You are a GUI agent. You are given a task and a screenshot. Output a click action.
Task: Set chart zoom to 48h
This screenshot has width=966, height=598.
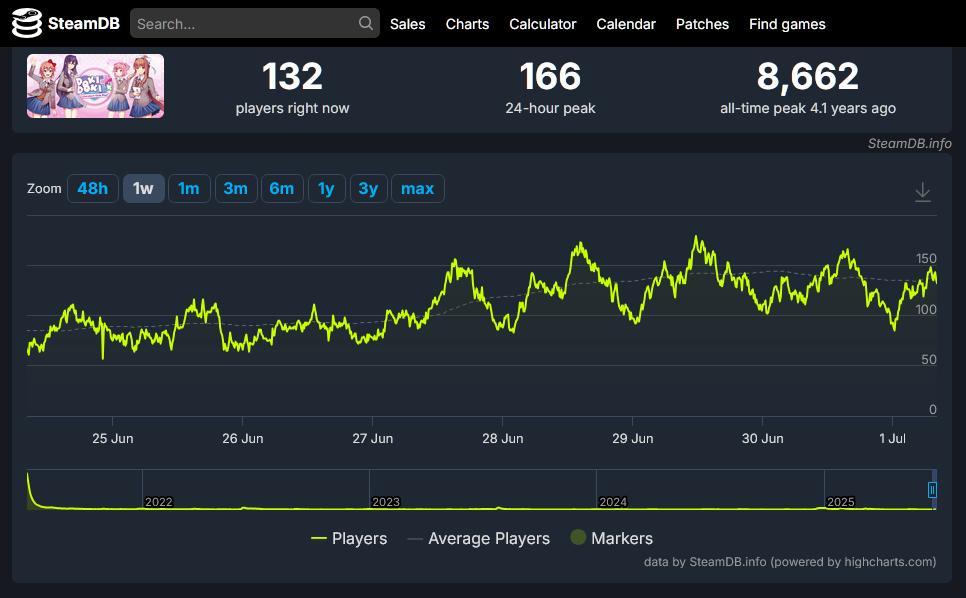92,188
